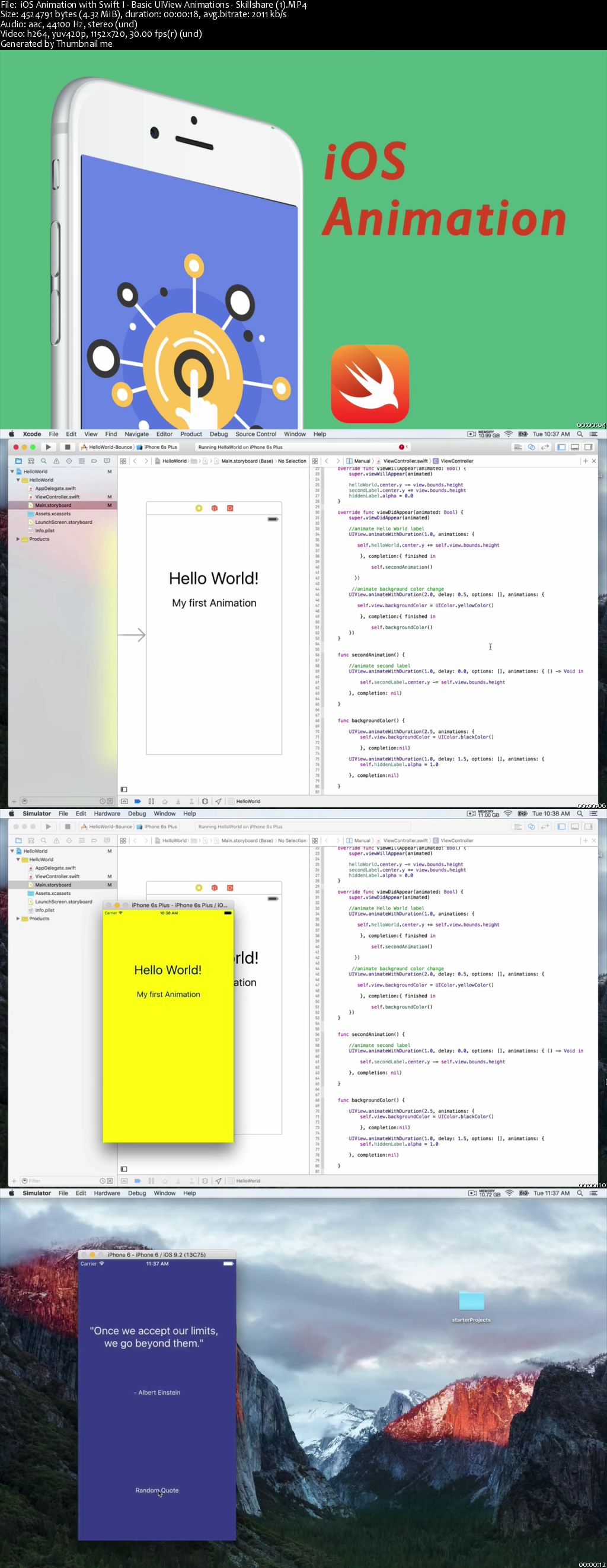Close assistant editor in 10:37 AM frame

point(594,461)
